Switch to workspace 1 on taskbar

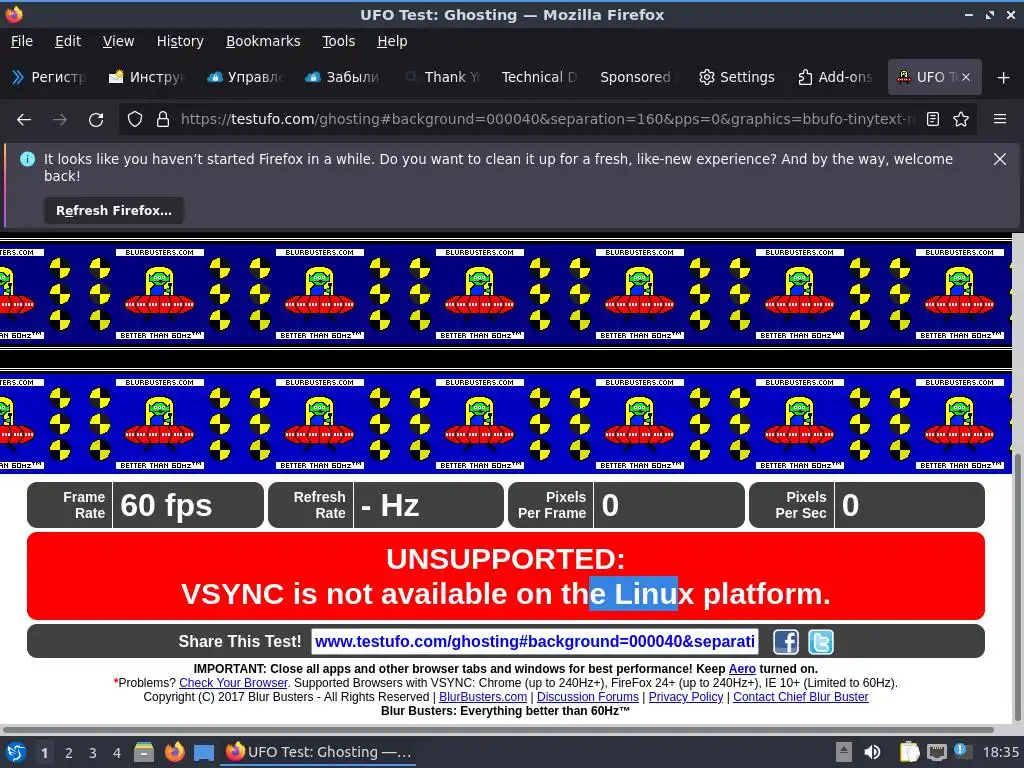tap(44, 753)
